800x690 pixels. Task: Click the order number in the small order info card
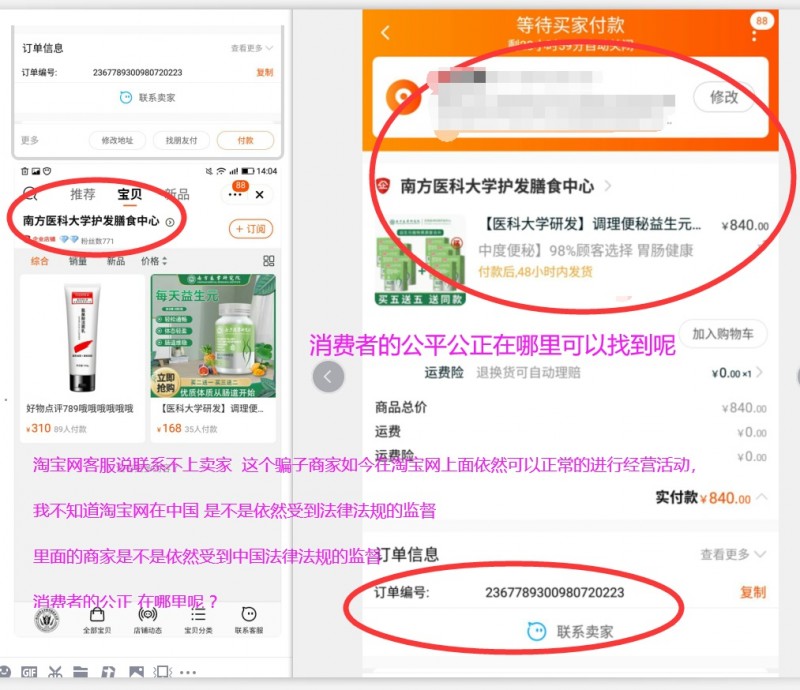pos(137,72)
